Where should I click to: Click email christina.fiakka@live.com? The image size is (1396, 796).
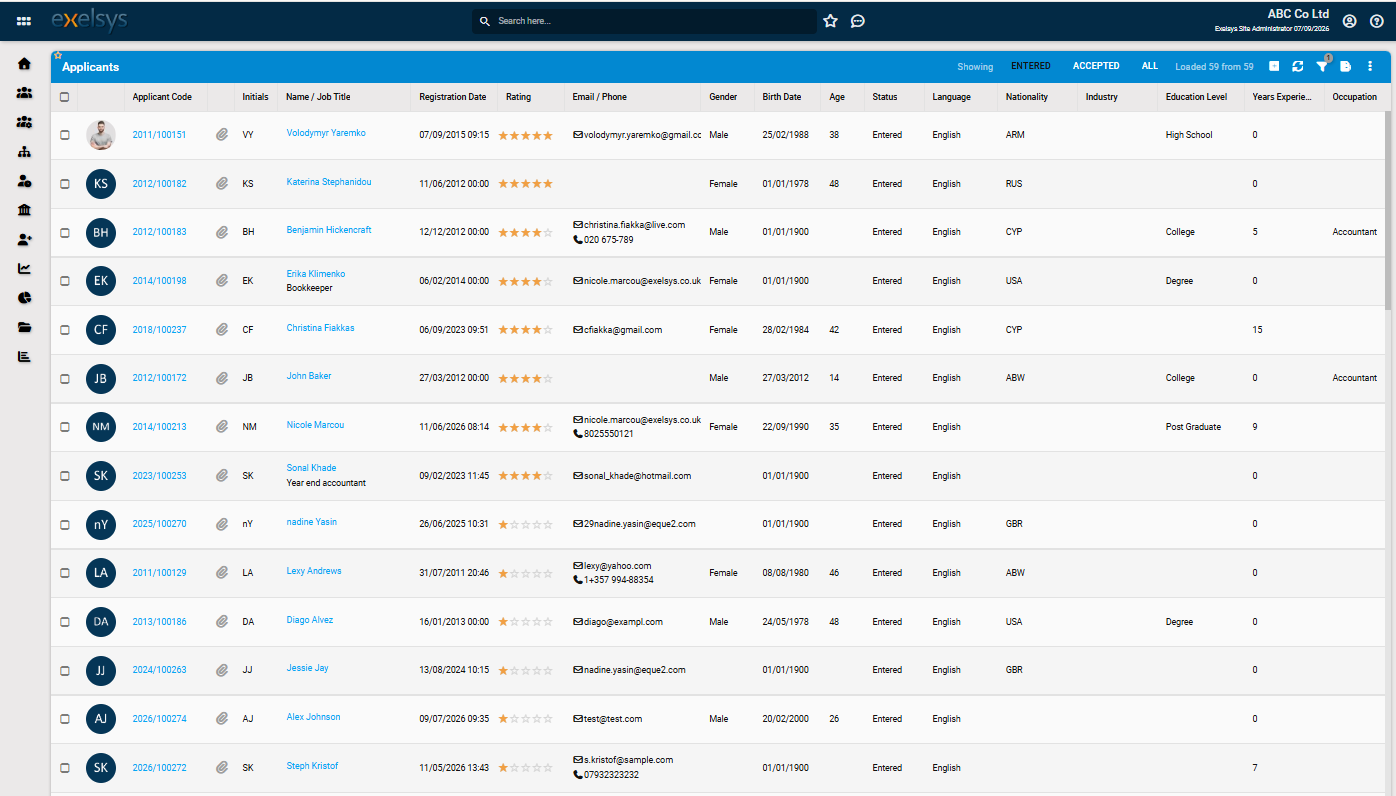tap(634, 225)
